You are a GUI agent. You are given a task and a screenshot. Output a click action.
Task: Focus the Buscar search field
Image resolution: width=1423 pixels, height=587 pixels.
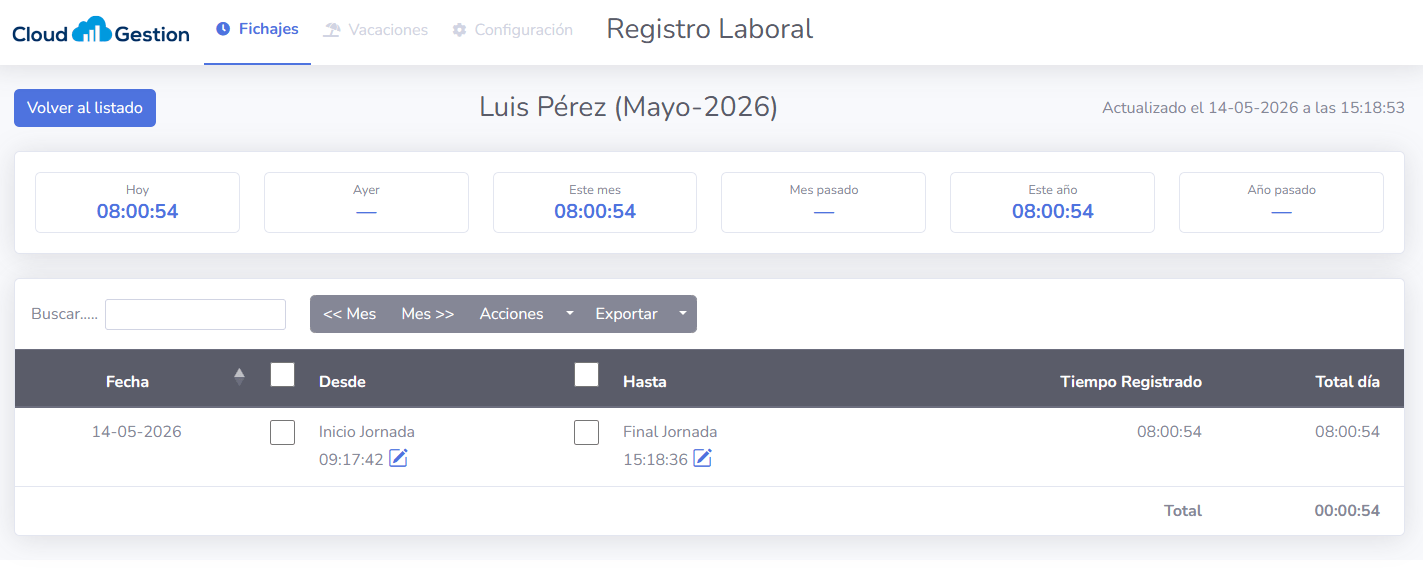[195, 314]
